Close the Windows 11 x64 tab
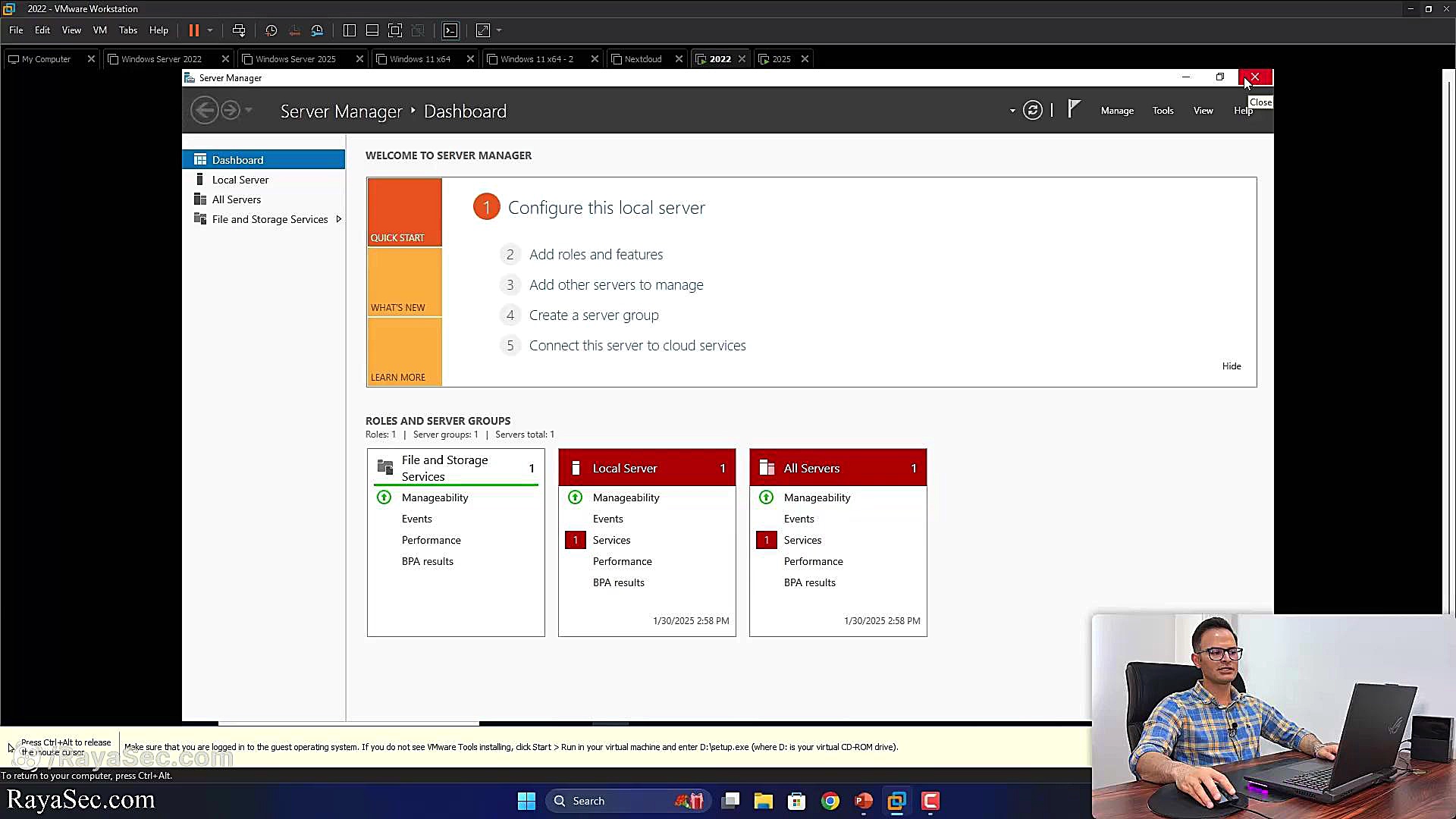The width and height of the screenshot is (1456, 819). click(x=470, y=59)
